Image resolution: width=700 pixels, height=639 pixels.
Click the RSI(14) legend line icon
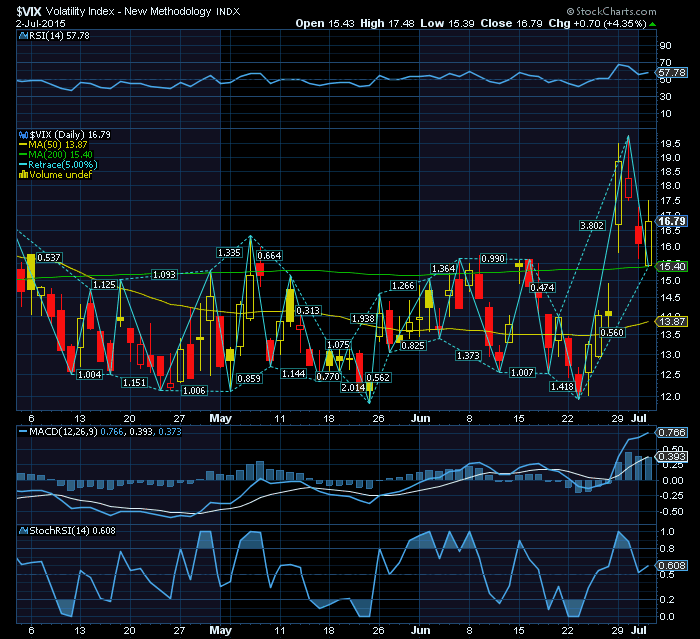[23, 36]
